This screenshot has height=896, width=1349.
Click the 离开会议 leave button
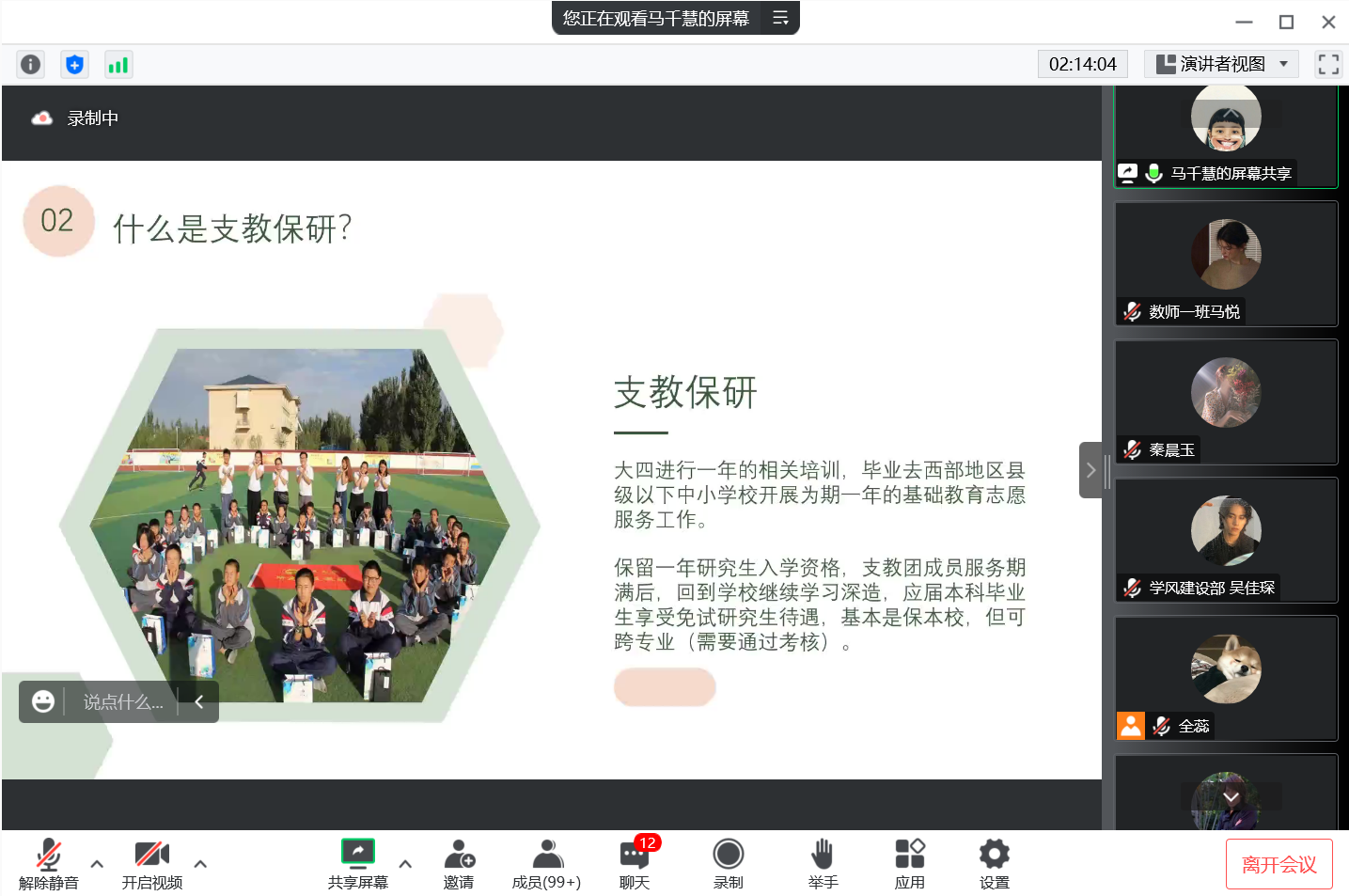1278,864
